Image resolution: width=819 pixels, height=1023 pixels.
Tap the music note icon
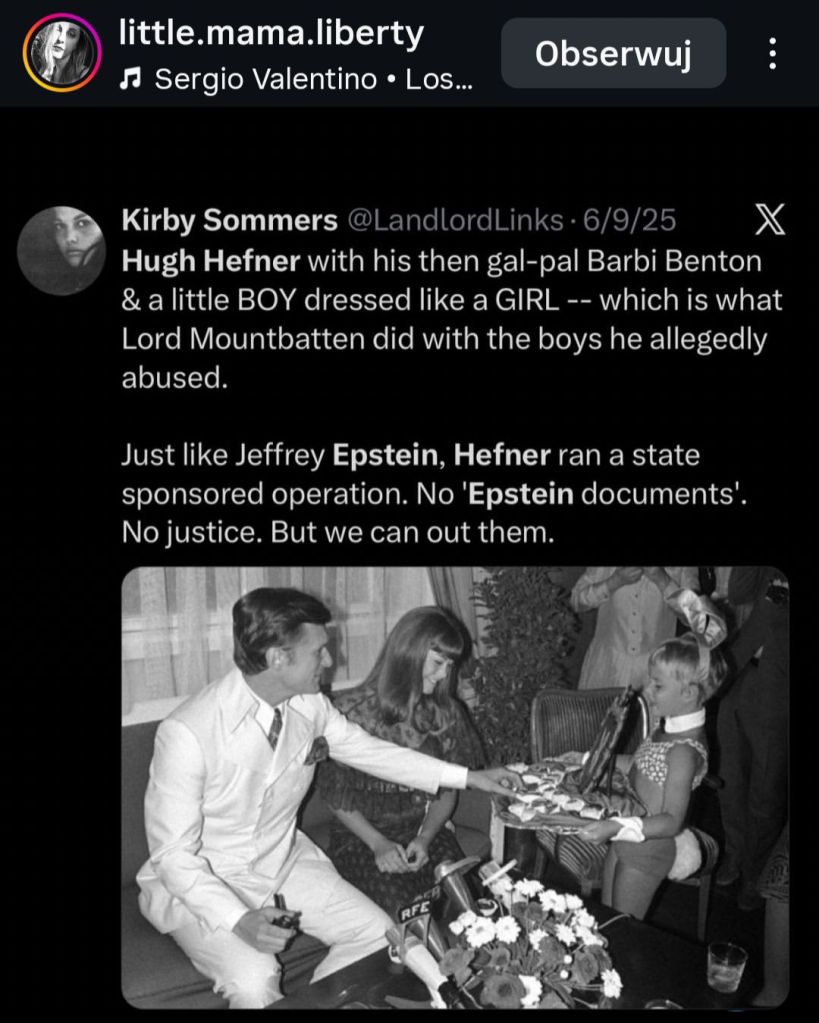[131, 80]
